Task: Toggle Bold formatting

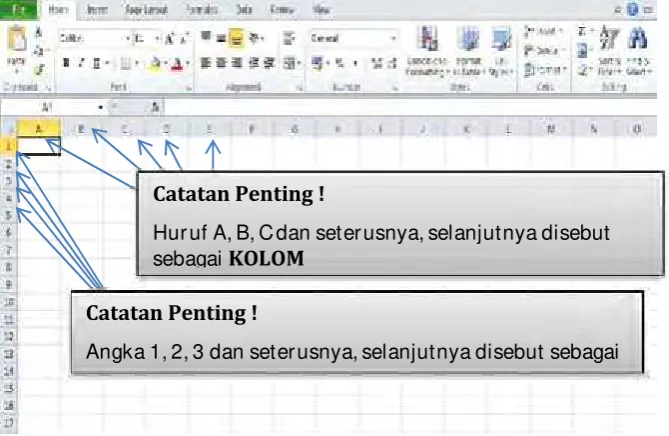Action: [66, 63]
